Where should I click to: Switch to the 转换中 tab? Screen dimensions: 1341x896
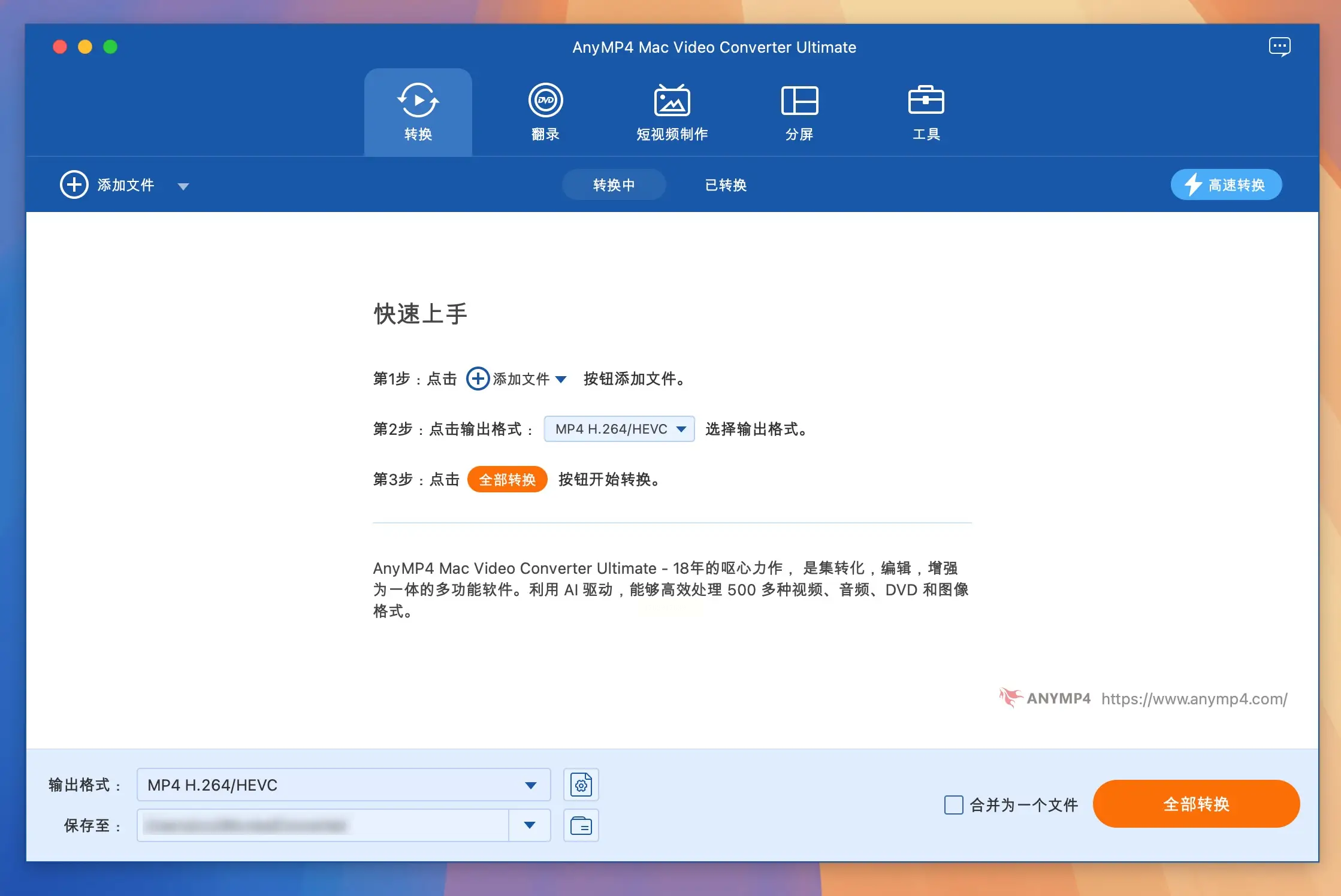click(x=614, y=184)
